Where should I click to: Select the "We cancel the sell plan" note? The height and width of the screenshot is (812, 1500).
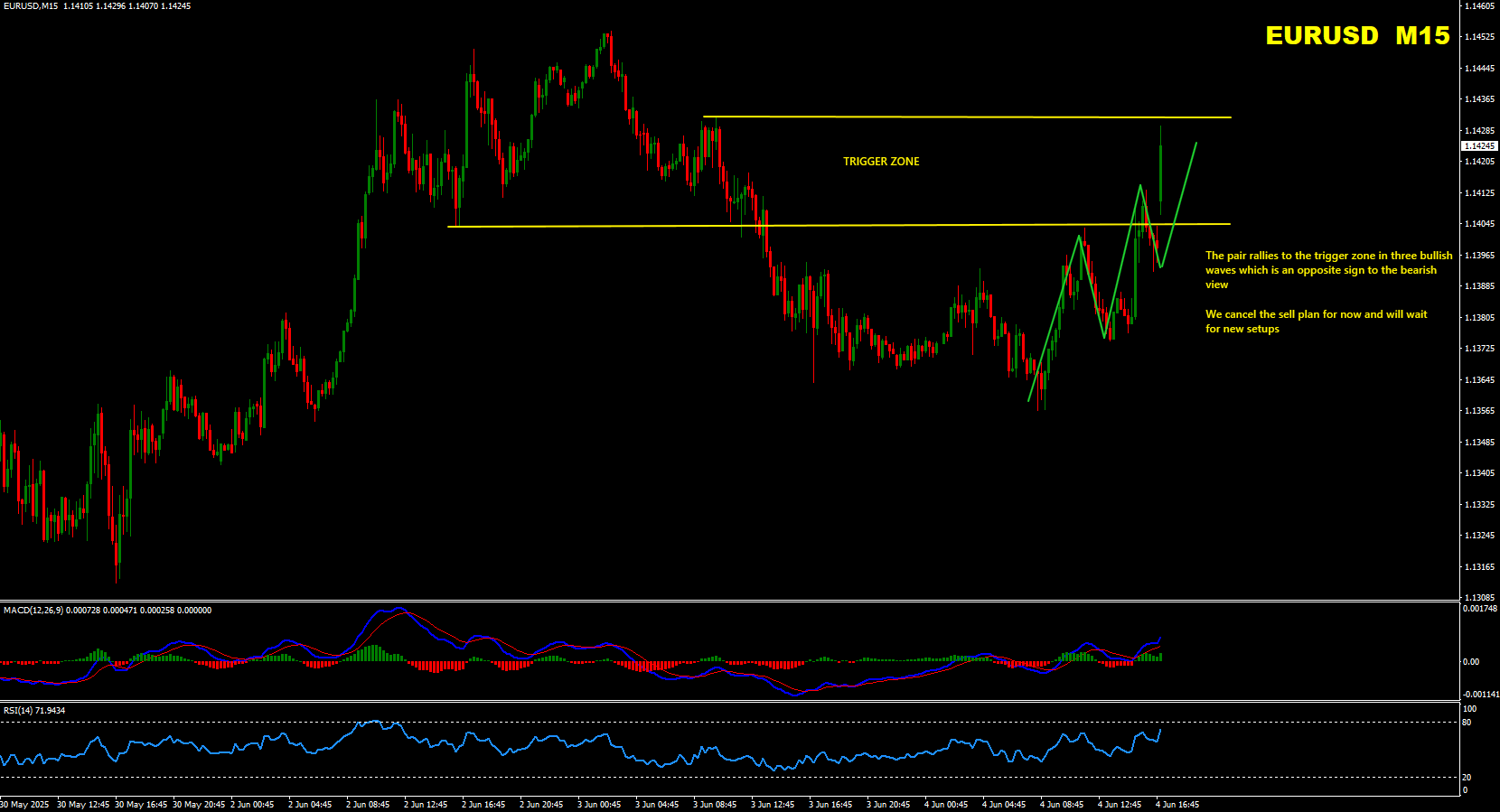coord(1316,322)
